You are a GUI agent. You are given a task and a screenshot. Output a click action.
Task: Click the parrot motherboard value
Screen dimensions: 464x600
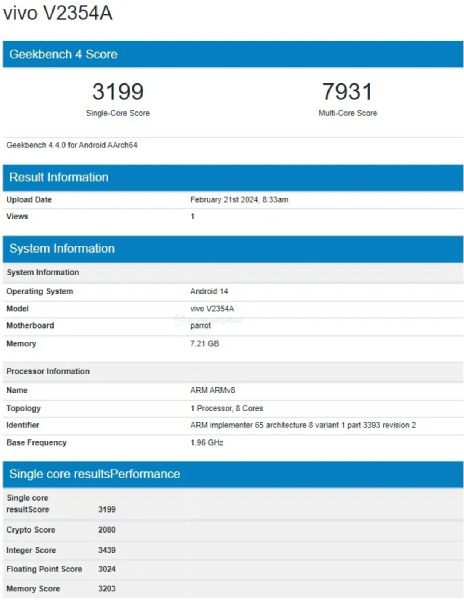click(x=200, y=326)
